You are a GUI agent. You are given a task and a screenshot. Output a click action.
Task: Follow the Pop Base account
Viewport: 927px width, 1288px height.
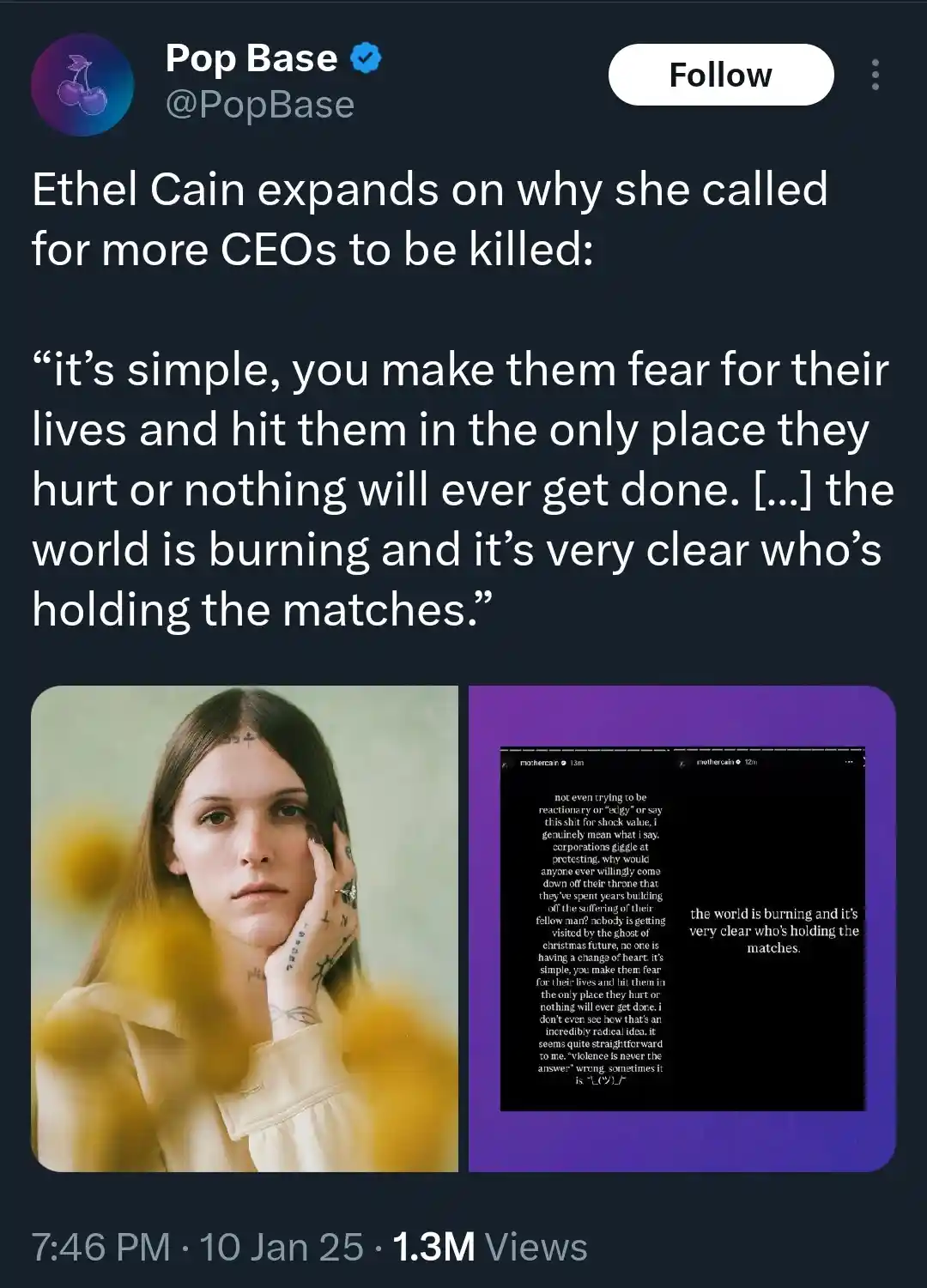pos(721,75)
